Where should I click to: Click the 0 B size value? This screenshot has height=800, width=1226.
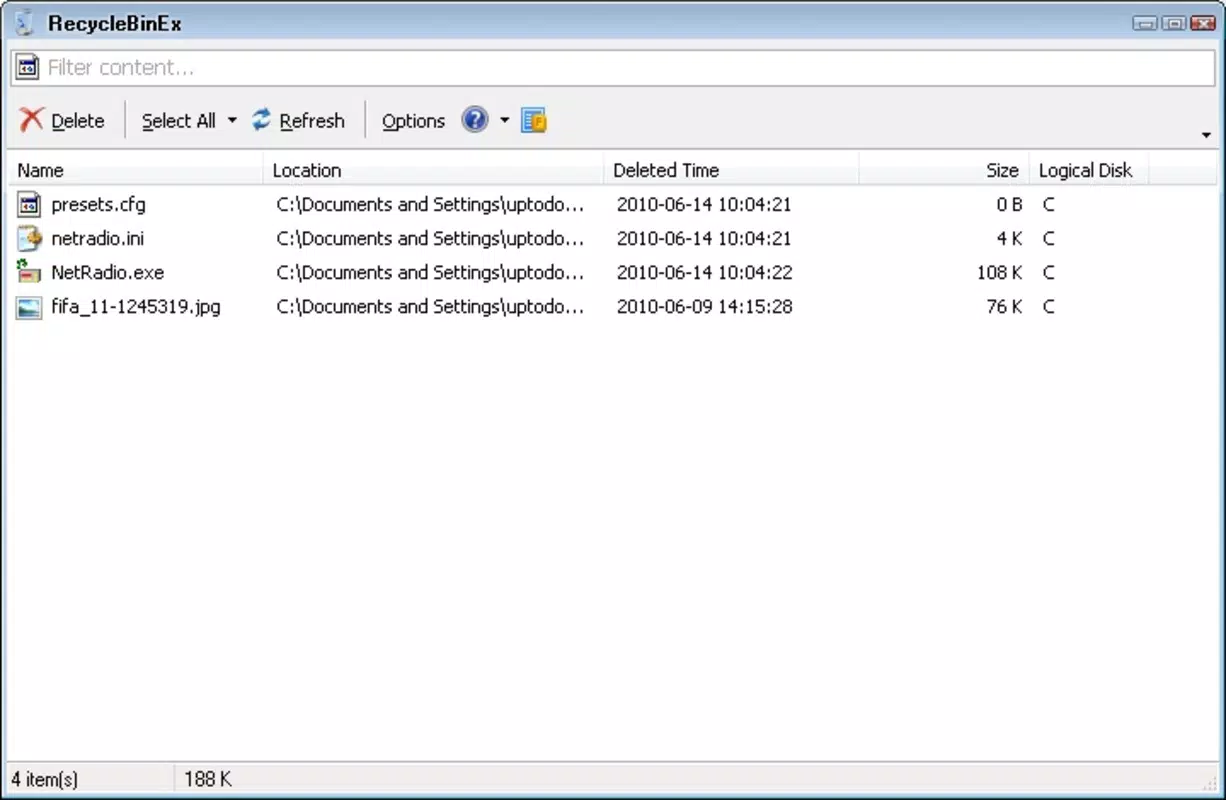pyautogui.click(x=1009, y=204)
